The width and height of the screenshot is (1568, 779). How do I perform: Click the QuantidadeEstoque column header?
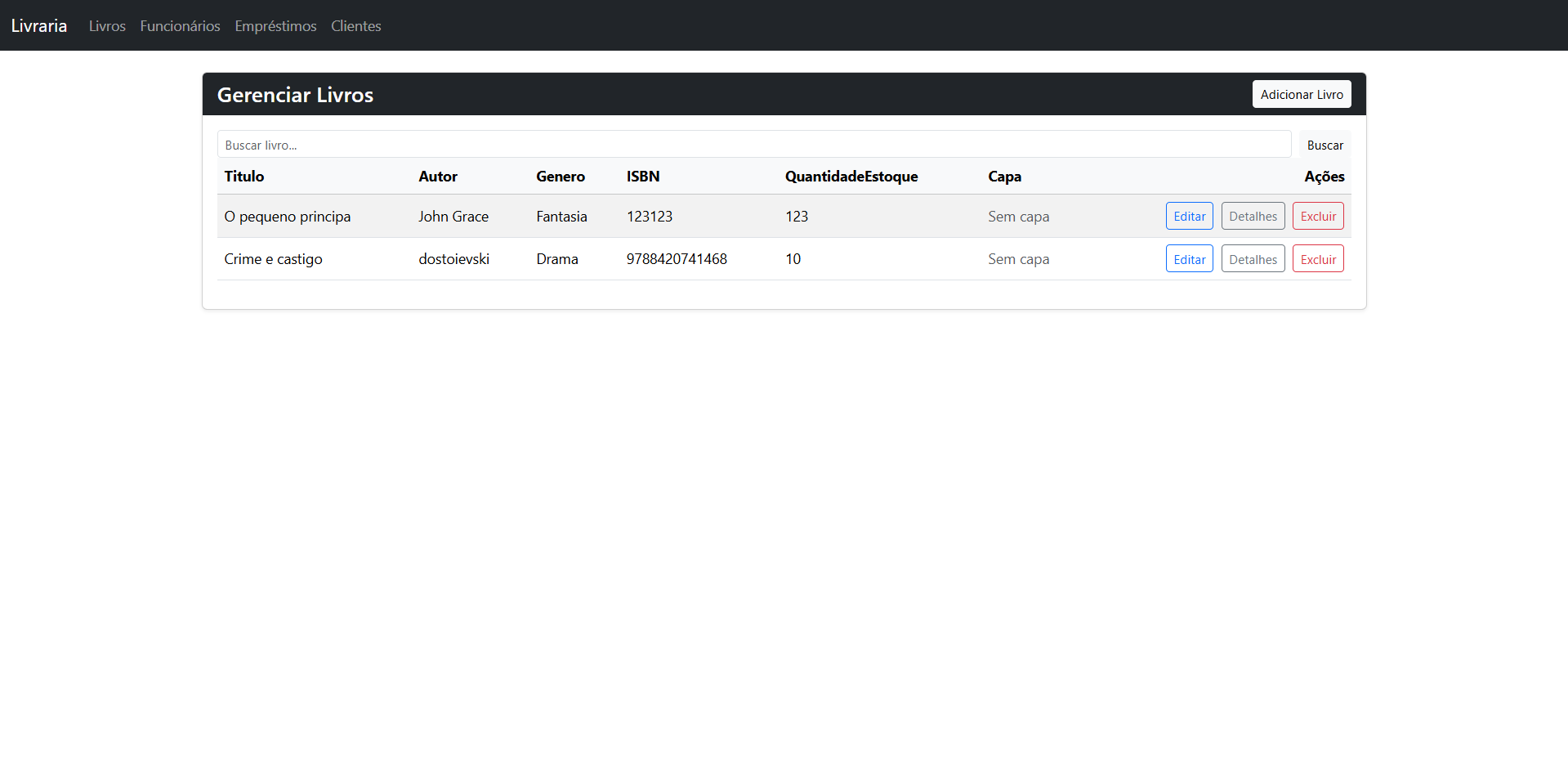[851, 177]
